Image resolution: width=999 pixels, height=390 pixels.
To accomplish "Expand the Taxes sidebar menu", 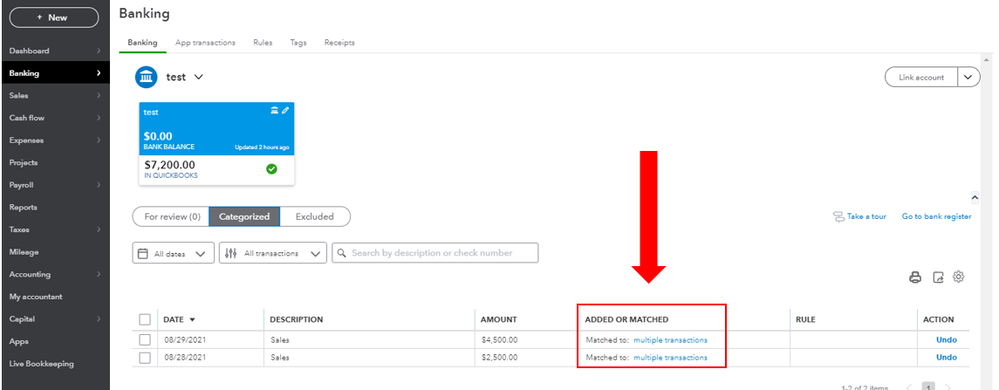I will pyautogui.click(x=98, y=229).
